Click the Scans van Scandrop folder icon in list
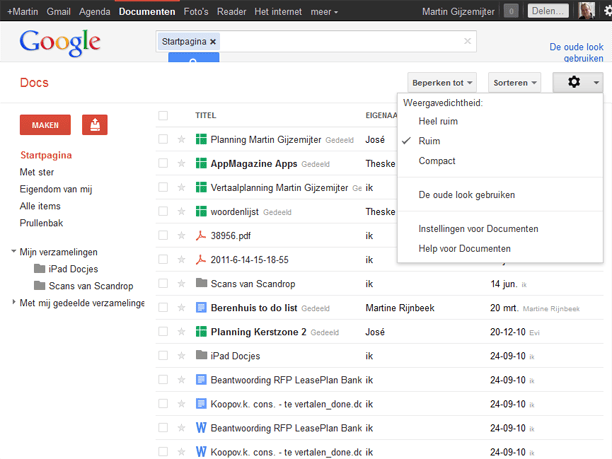 point(201,284)
